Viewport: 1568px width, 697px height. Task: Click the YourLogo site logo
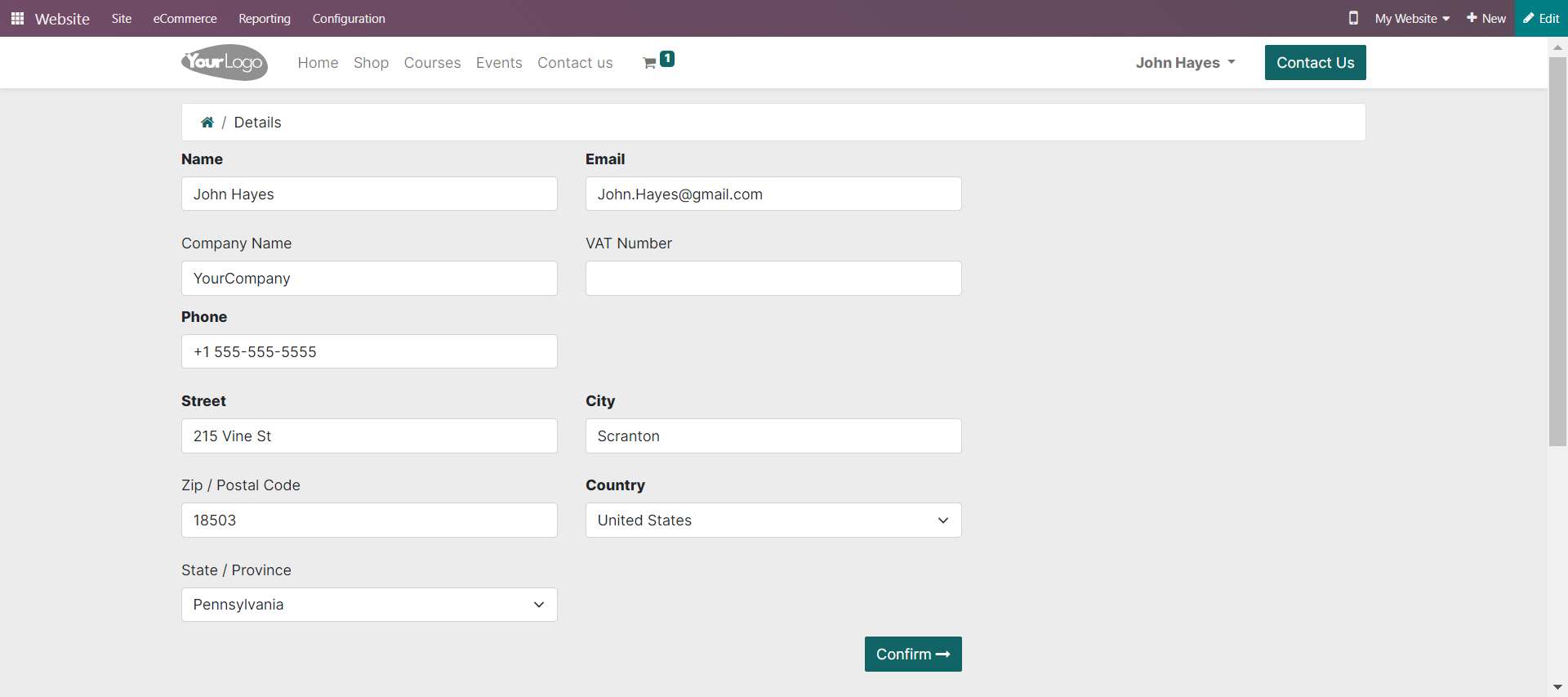click(225, 62)
